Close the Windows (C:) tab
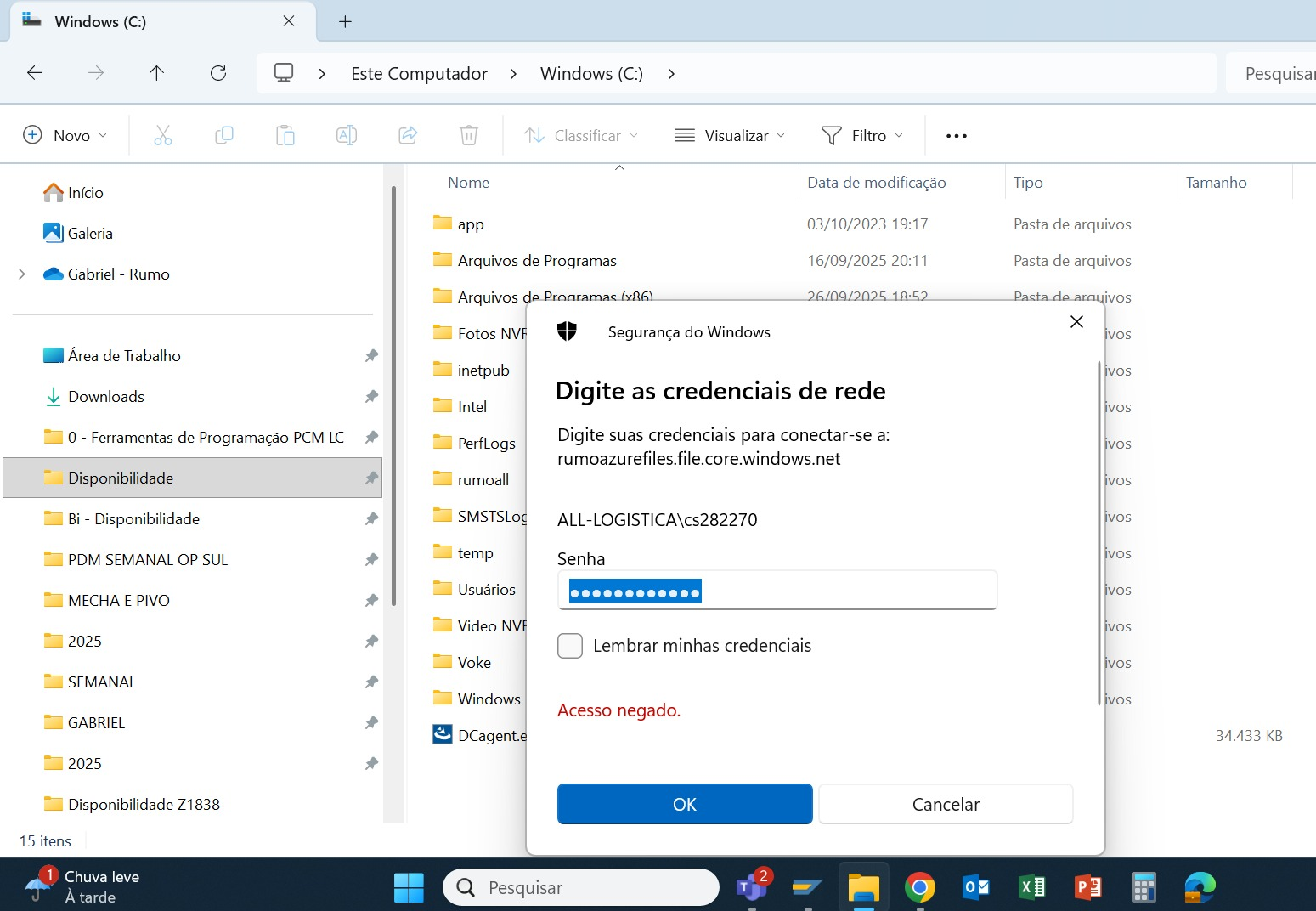This screenshot has width=1316, height=911. [289, 21]
